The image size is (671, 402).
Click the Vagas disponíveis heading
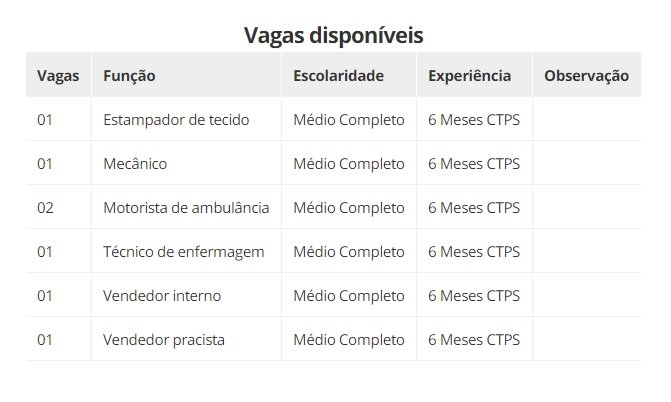(333, 35)
